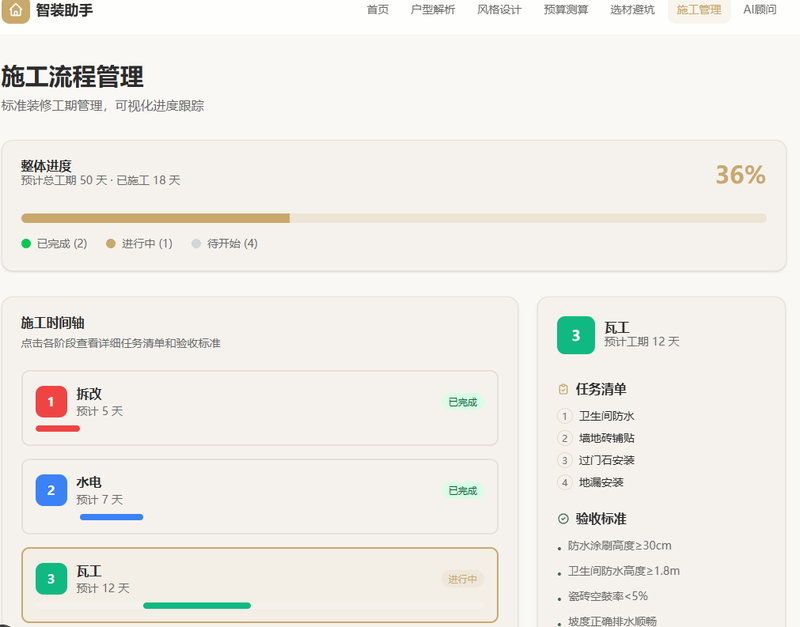Click the 施工时间轴 section title

pyautogui.click(x=53, y=323)
